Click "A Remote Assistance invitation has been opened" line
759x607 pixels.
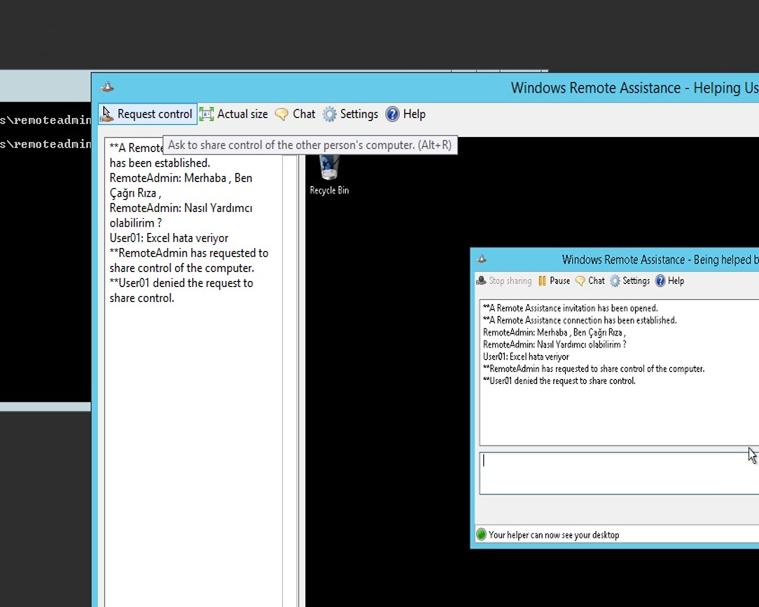coord(571,308)
